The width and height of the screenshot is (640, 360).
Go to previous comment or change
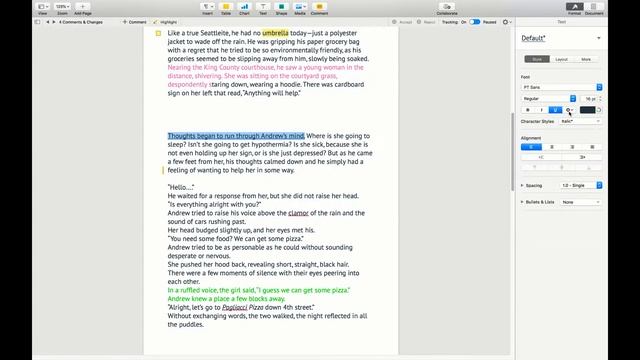48,22
